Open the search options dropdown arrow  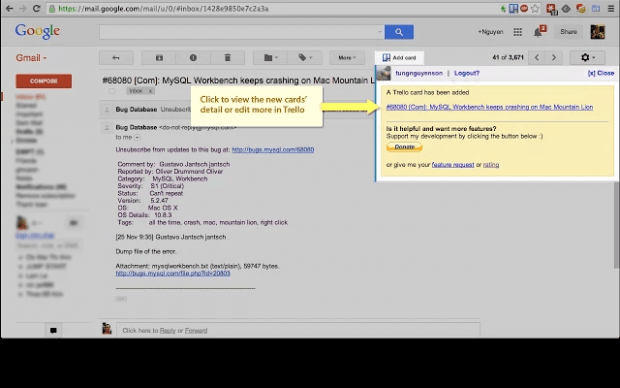pos(380,32)
